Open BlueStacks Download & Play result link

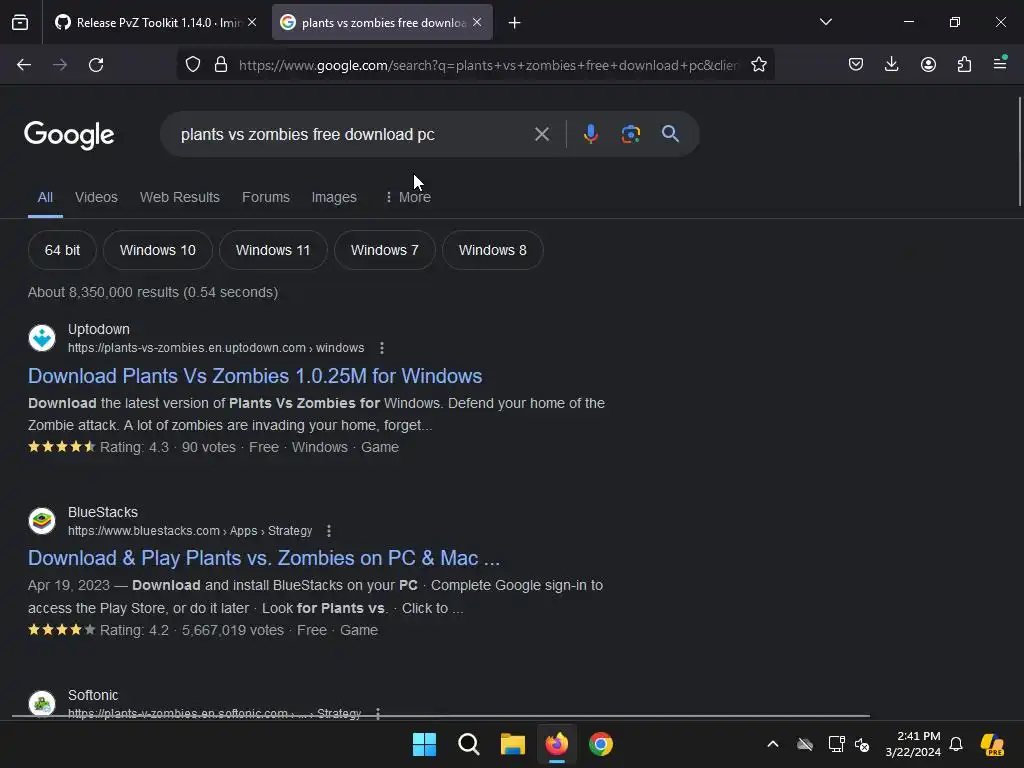264,558
